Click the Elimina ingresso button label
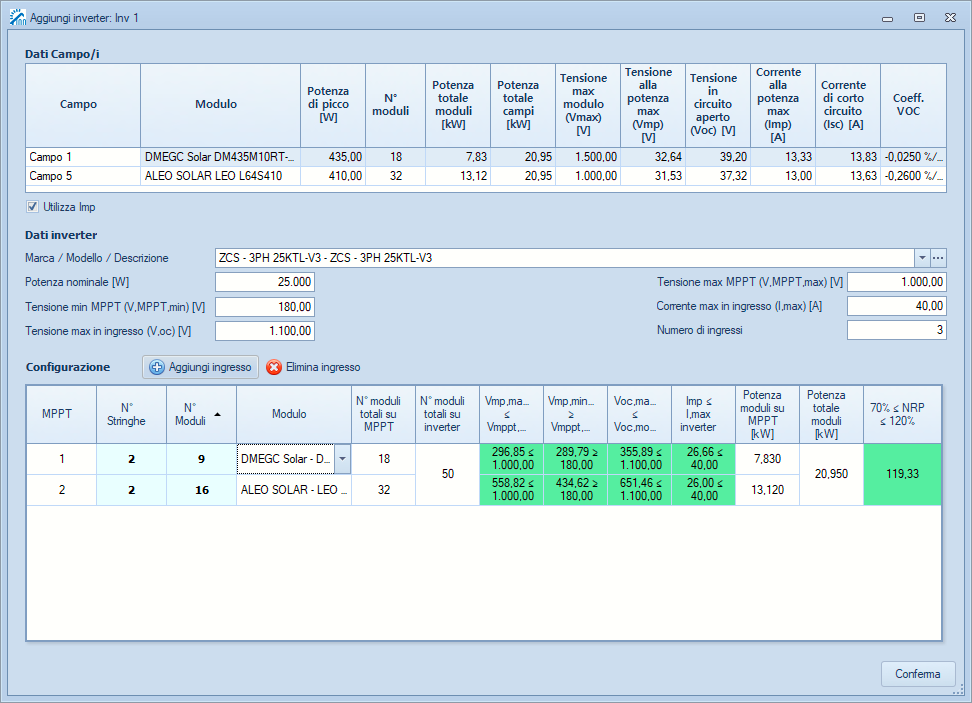This screenshot has height=703, width=972. click(x=322, y=367)
